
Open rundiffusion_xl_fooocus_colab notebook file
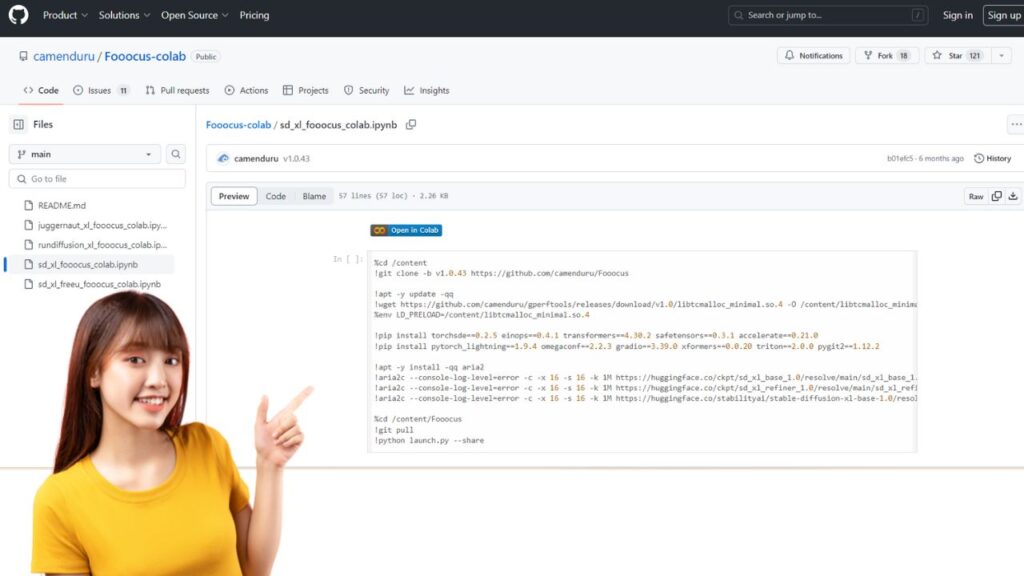[103, 245]
